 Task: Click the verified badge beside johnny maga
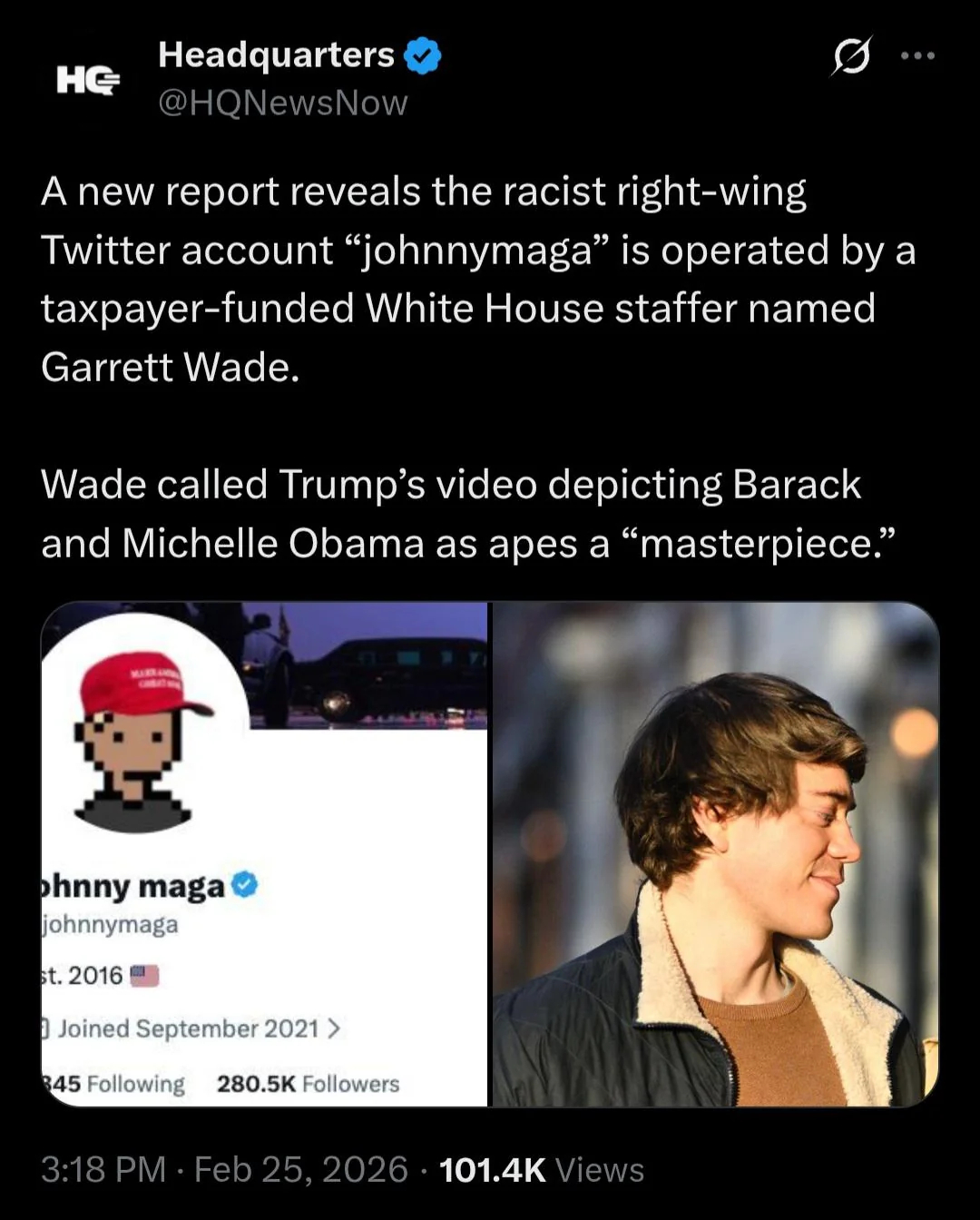244,883
